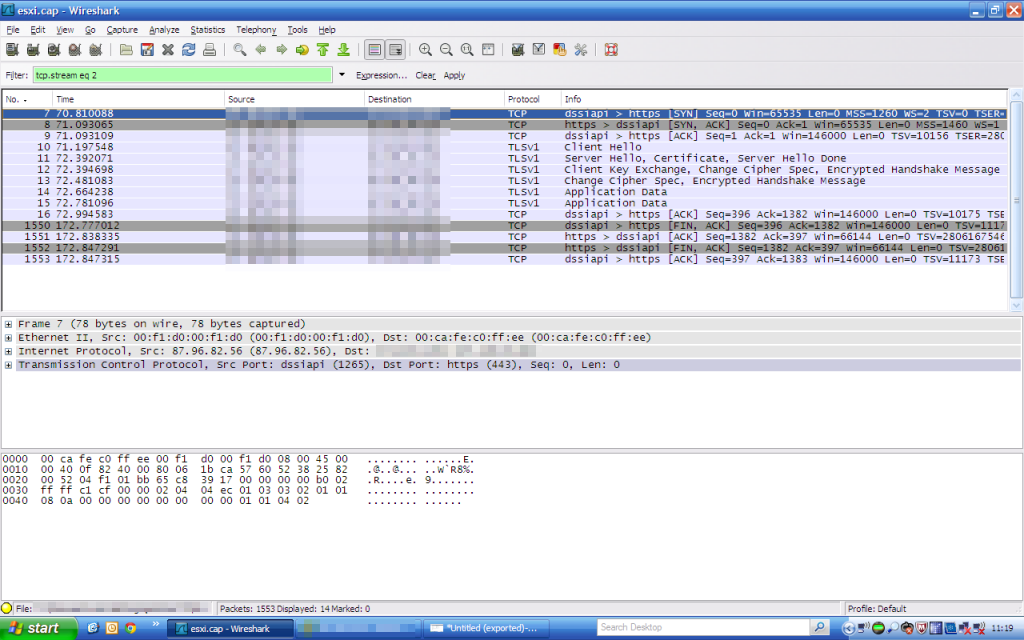Jump to the first packet
Screen dimensions: 1024x640
tap(323, 50)
